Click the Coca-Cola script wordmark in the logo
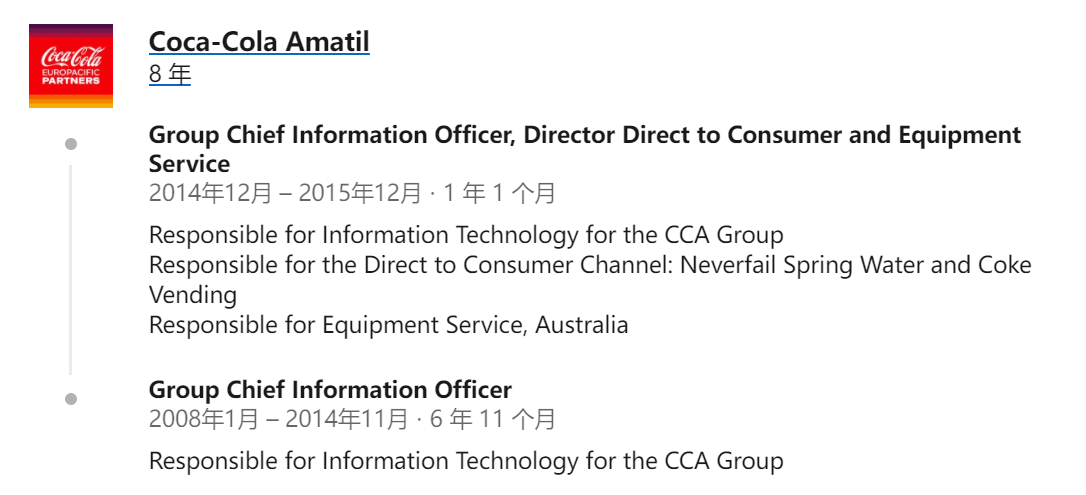Screen dimensions: 1086x495 pos(71,57)
